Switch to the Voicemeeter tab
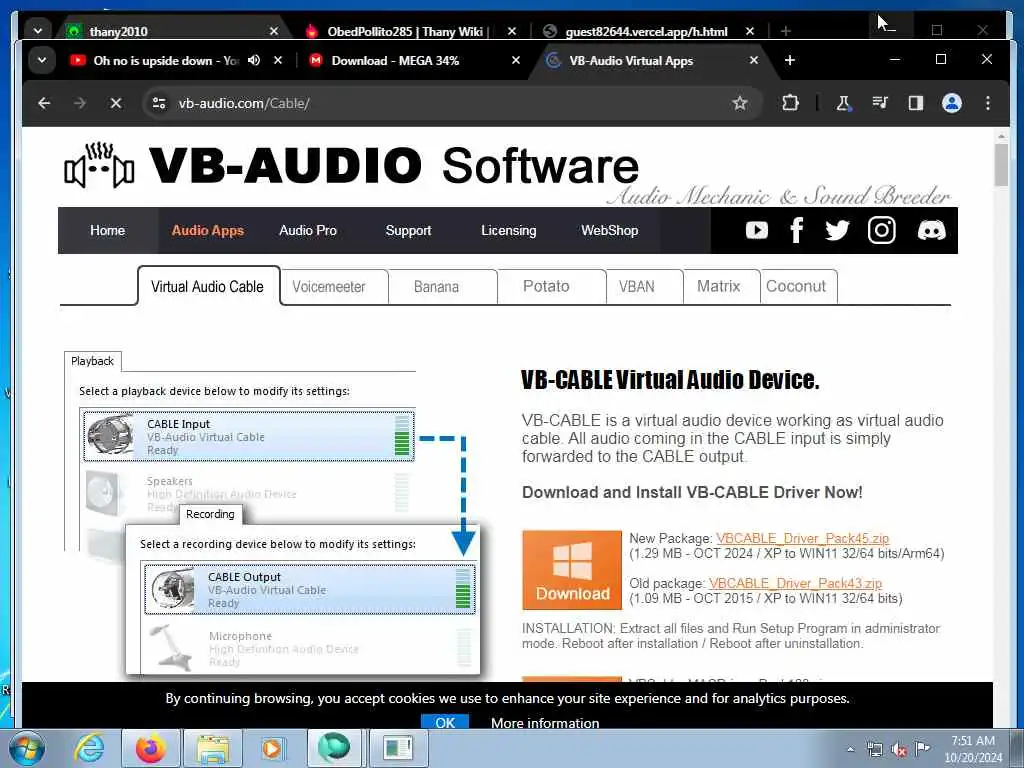The image size is (1024, 768). 328,286
